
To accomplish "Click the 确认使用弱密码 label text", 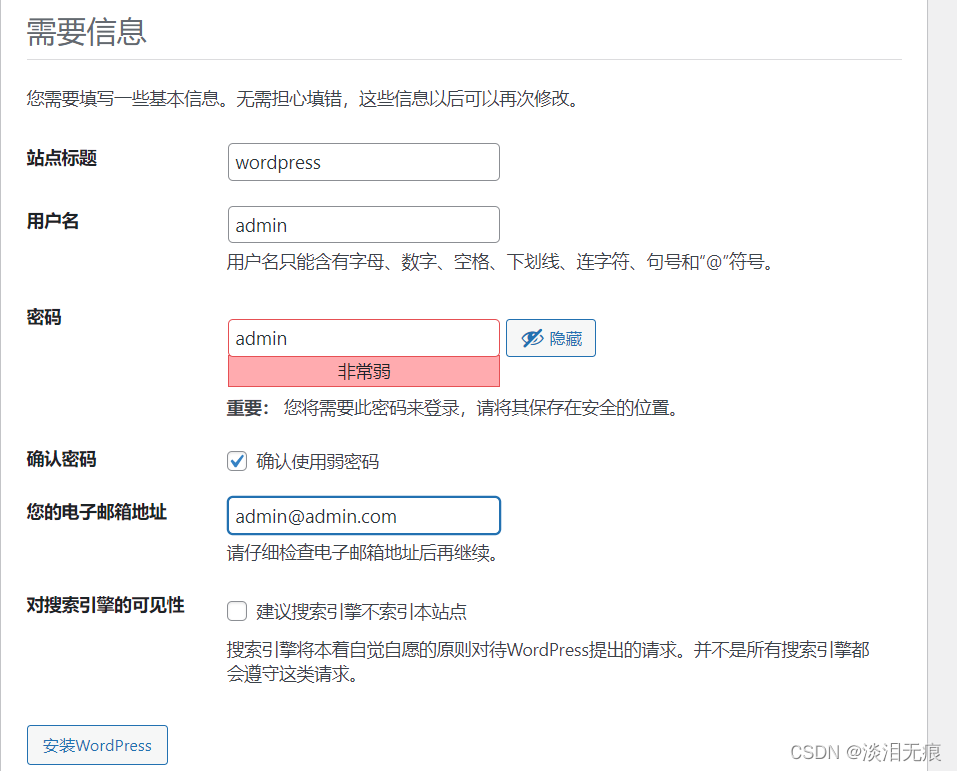I will [x=317, y=462].
